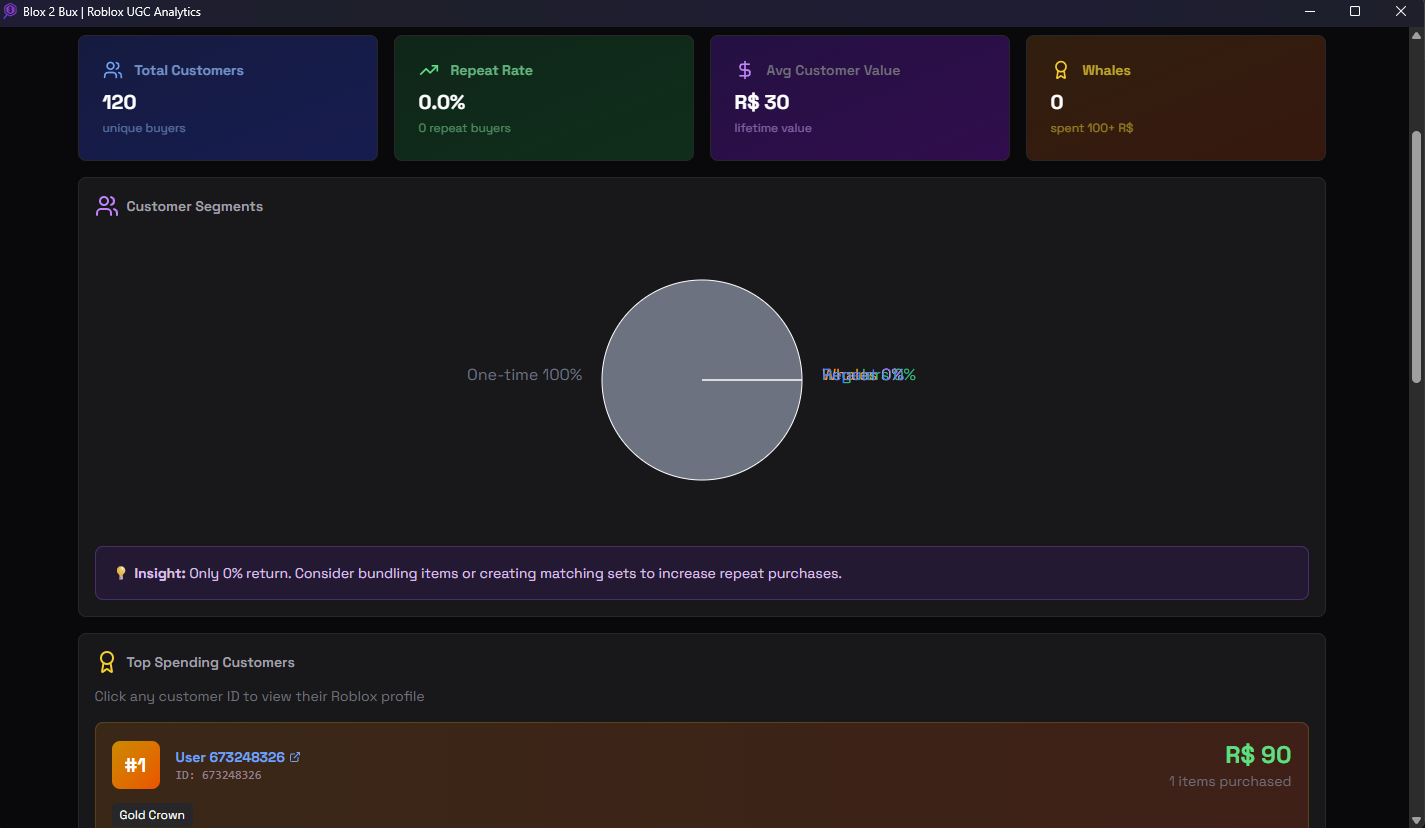Viewport: 1425px width, 828px height.
Task: Click the Top Spending Customers medal icon
Action: [x=107, y=661]
